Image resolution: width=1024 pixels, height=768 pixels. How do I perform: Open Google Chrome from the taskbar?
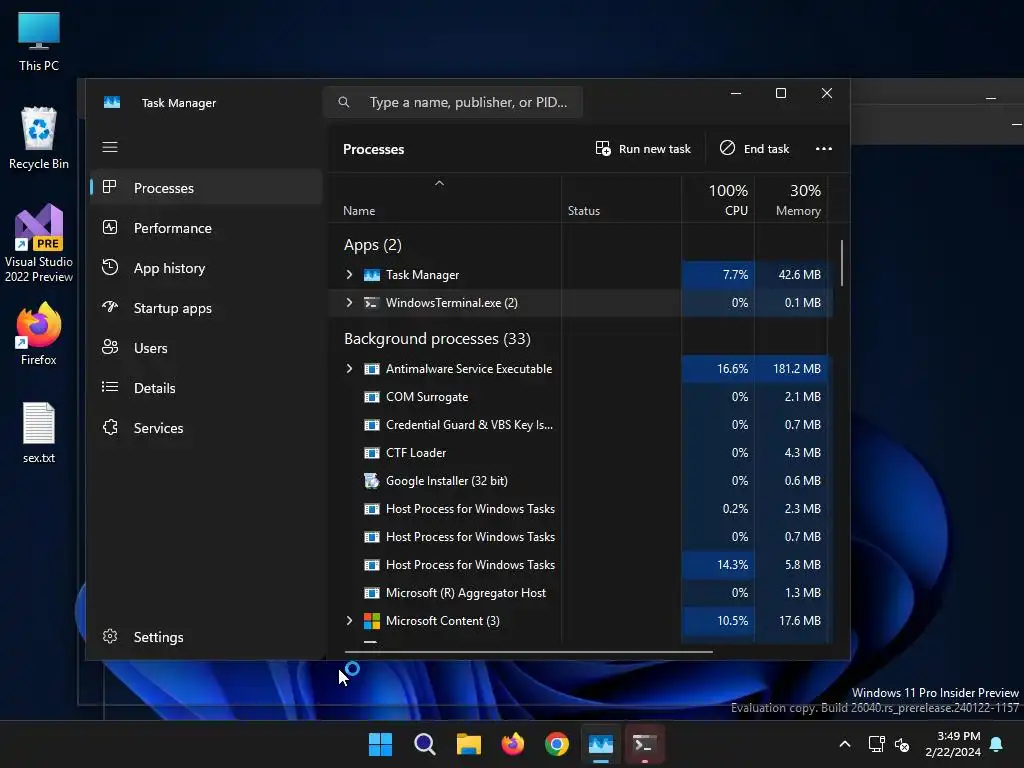(x=556, y=744)
